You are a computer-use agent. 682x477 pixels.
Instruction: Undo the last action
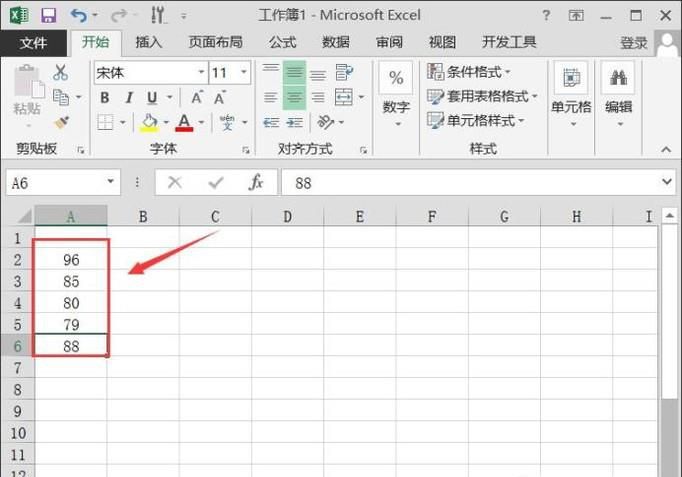tap(79, 16)
